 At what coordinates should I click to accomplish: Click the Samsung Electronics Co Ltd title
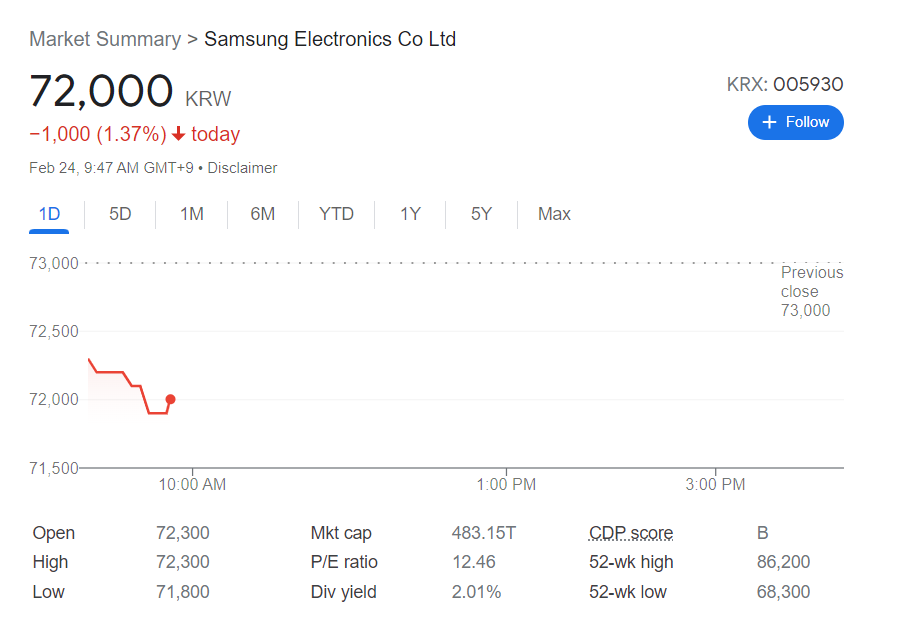[x=330, y=39]
